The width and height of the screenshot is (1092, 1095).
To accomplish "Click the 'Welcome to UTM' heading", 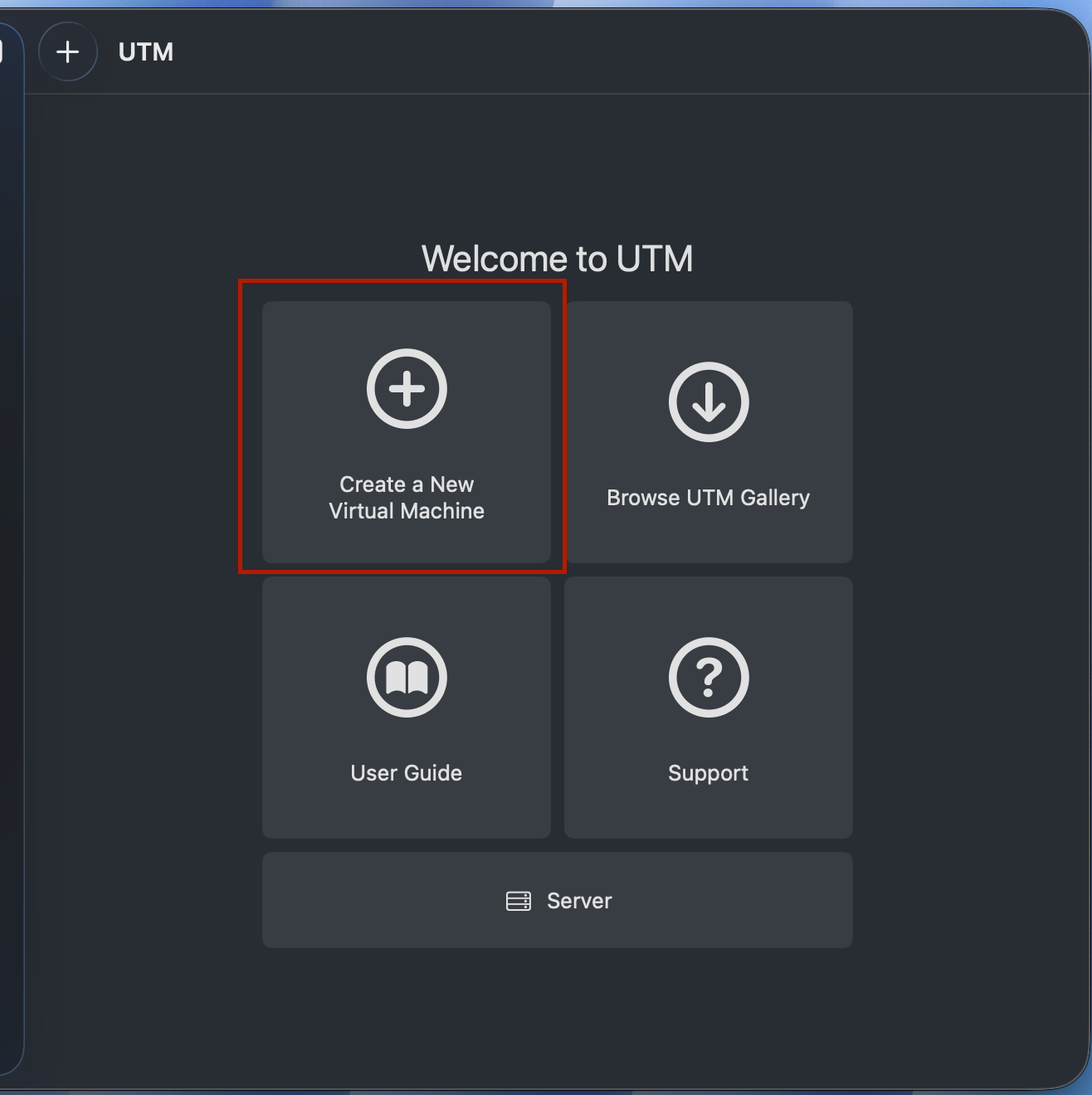I will [558, 259].
